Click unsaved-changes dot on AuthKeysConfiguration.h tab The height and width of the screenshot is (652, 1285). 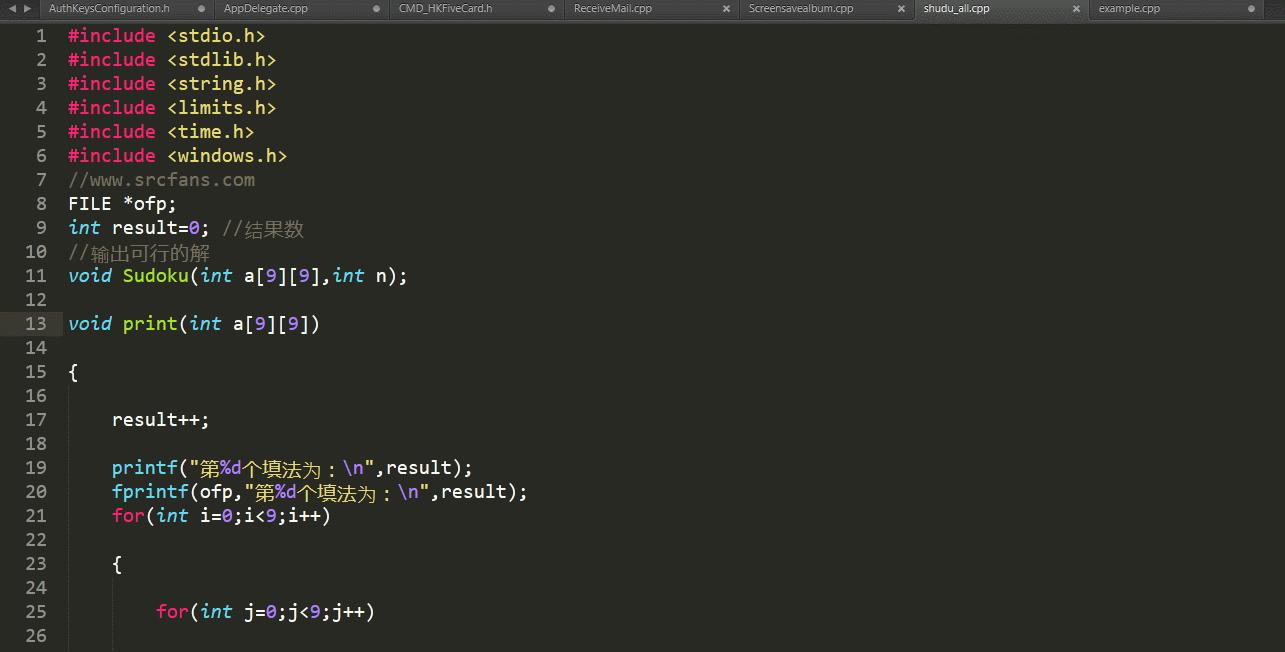[201, 8]
